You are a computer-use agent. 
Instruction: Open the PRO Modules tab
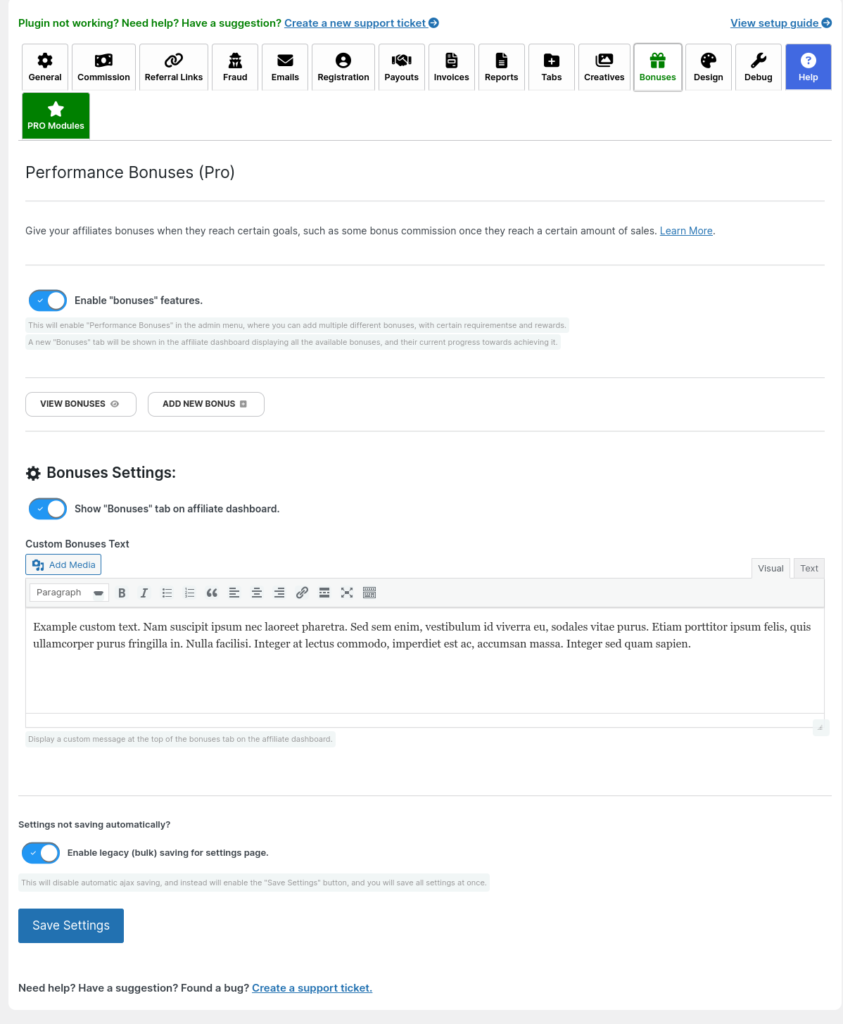click(x=56, y=116)
